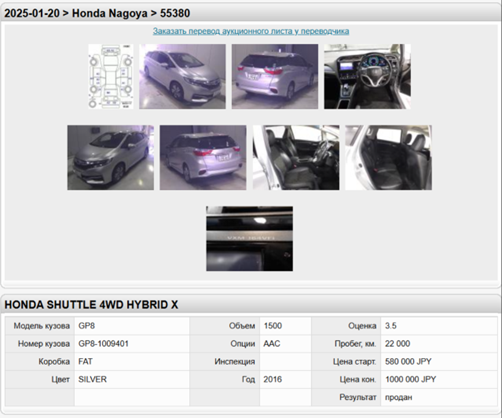This screenshot has width=502, height=418.
Task: Click the Оценка label
Action: tap(362, 326)
